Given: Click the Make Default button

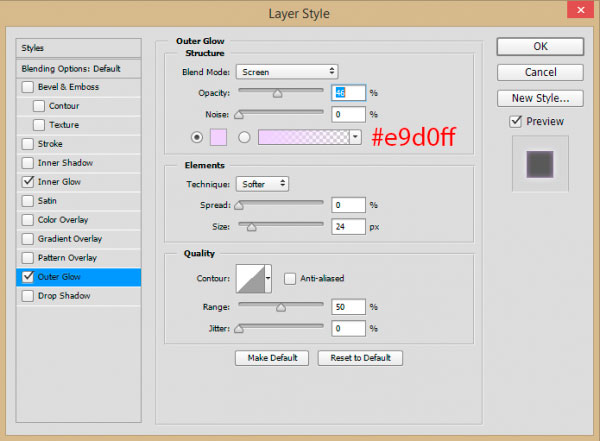Looking at the screenshot, I should pyautogui.click(x=272, y=358).
